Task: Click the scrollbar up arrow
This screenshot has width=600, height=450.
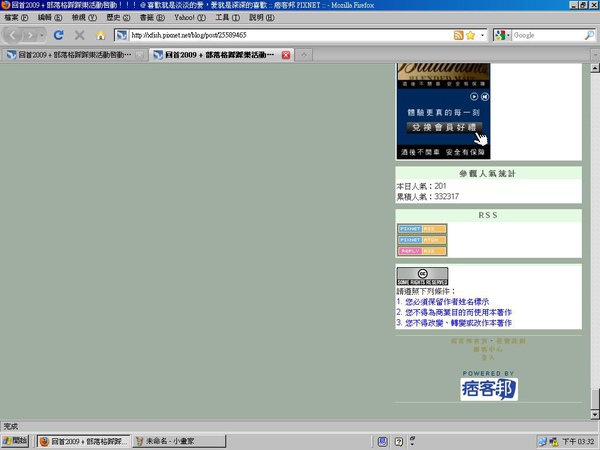Action: 595,68
